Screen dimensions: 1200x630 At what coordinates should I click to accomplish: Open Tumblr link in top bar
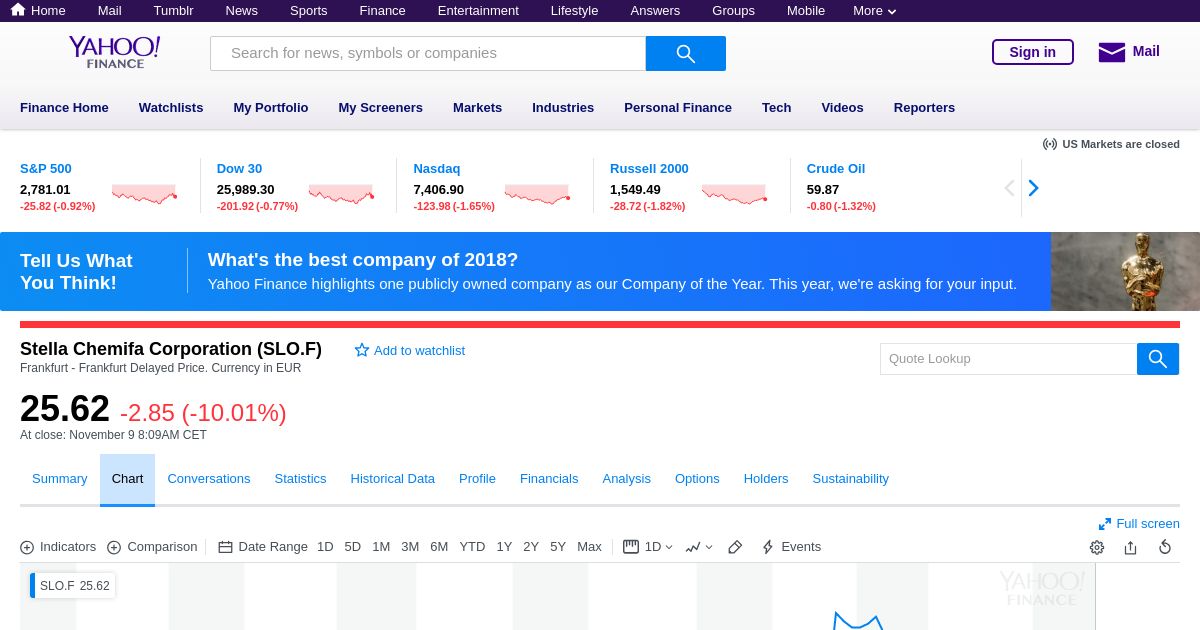174,10
